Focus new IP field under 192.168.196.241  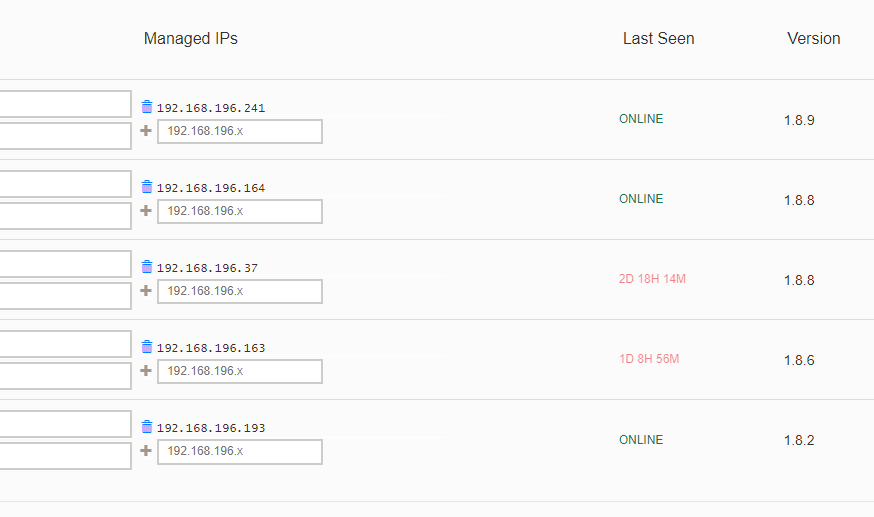click(x=240, y=131)
